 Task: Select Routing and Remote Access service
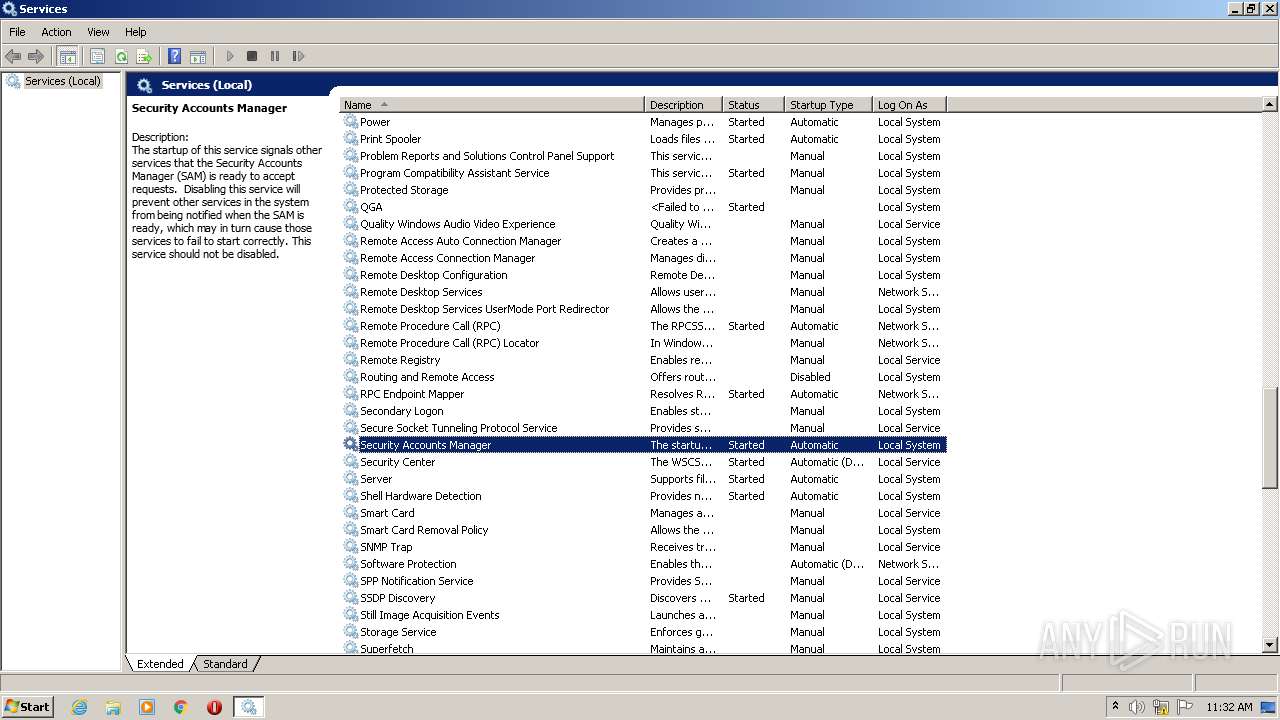point(643,377)
